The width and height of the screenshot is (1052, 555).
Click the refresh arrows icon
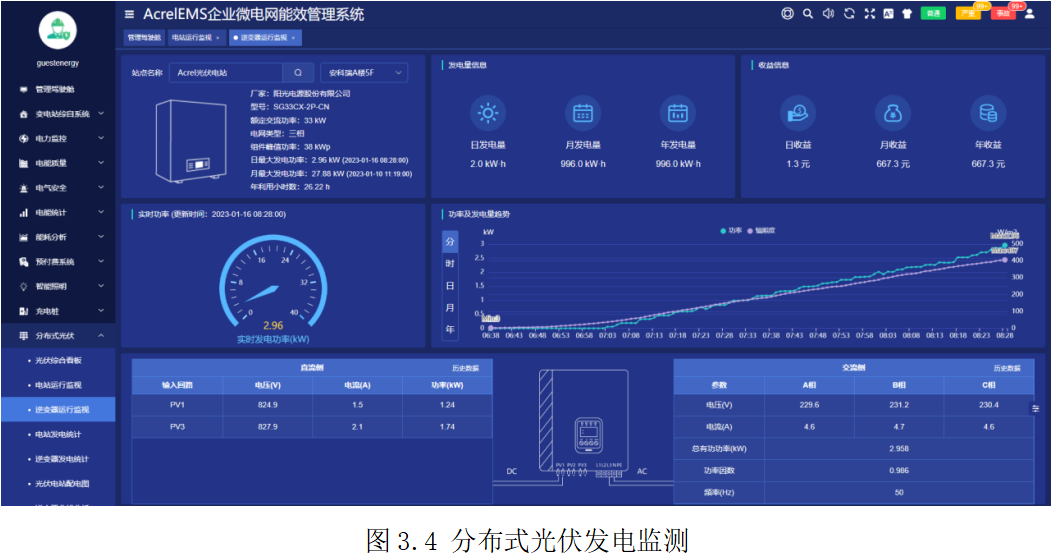coord(849,14)
